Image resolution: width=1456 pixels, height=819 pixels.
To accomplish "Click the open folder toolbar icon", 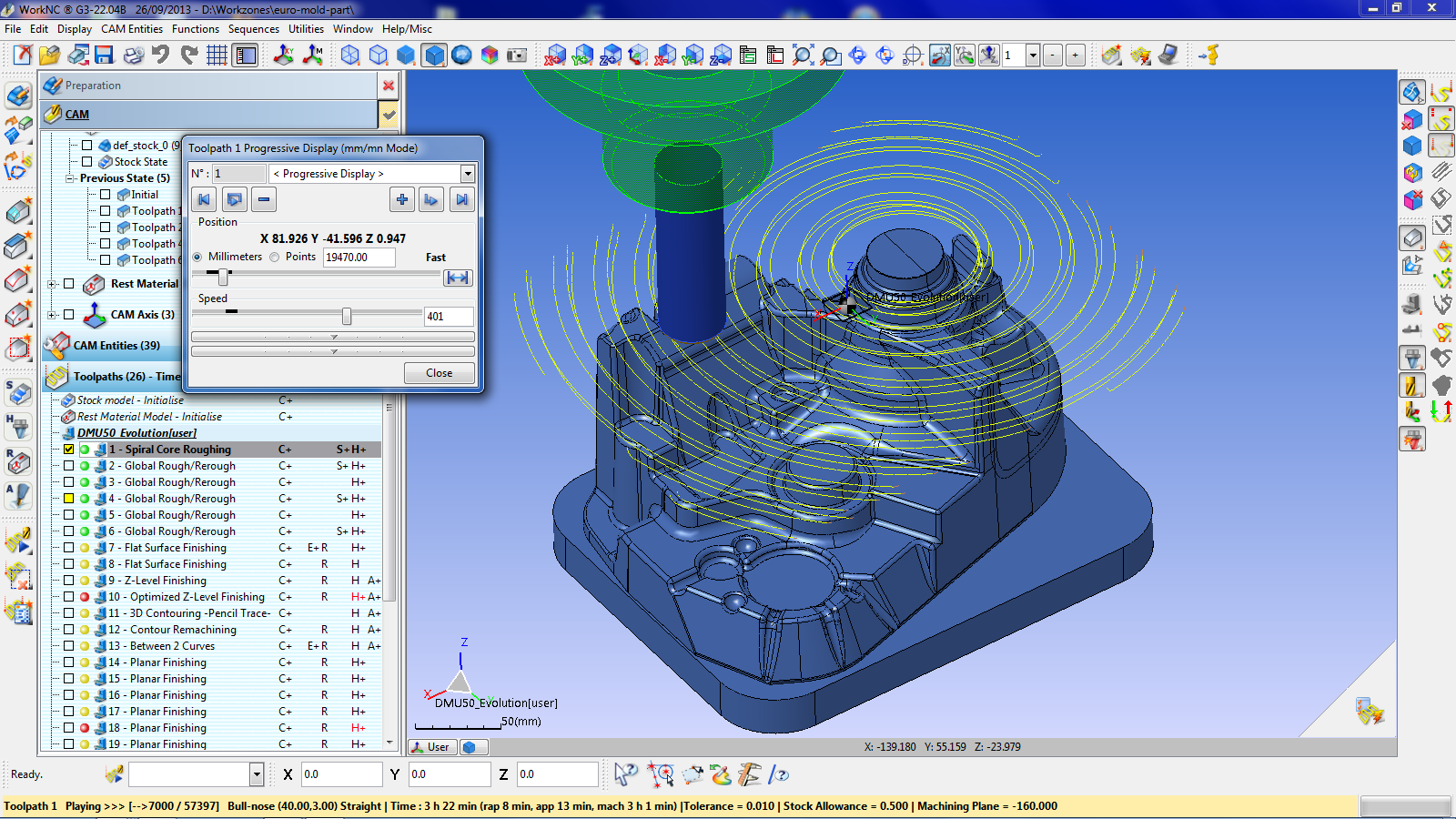I will [50, 56].
